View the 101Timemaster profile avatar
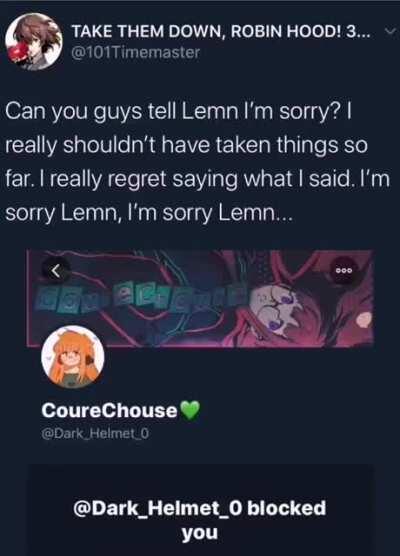Image resolution: width=400 pixels, height=556 pixels. [34, 41]
